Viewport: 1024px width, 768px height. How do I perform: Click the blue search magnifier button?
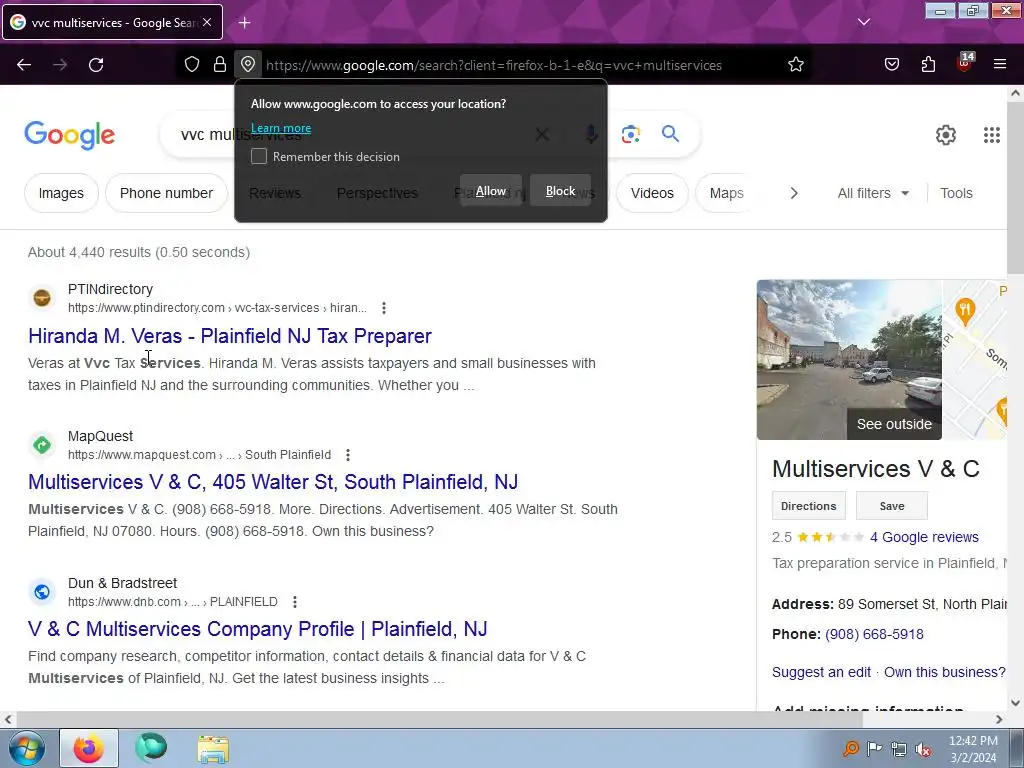671,134
